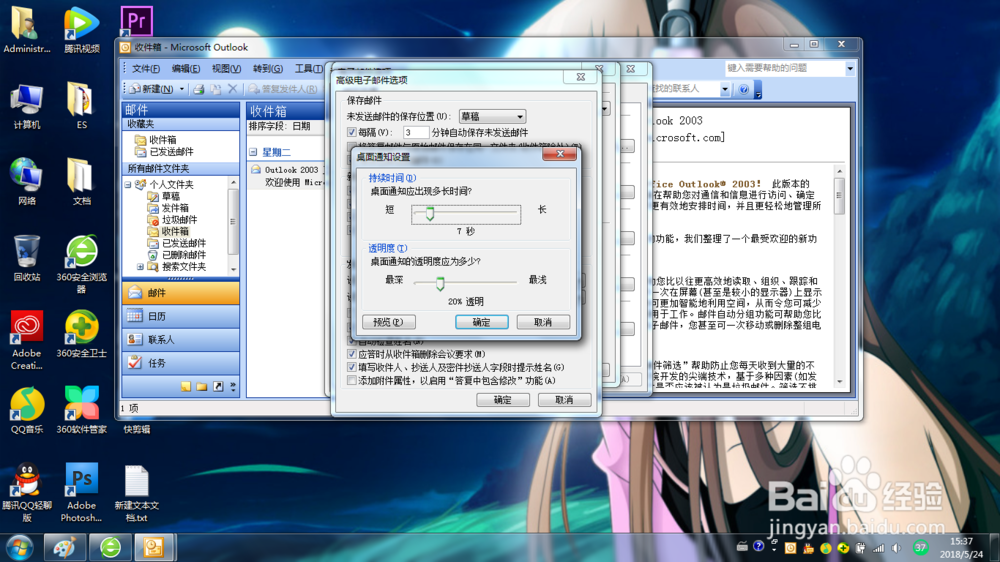Switch to Contacts 联系人 in navigation pane

180,339
